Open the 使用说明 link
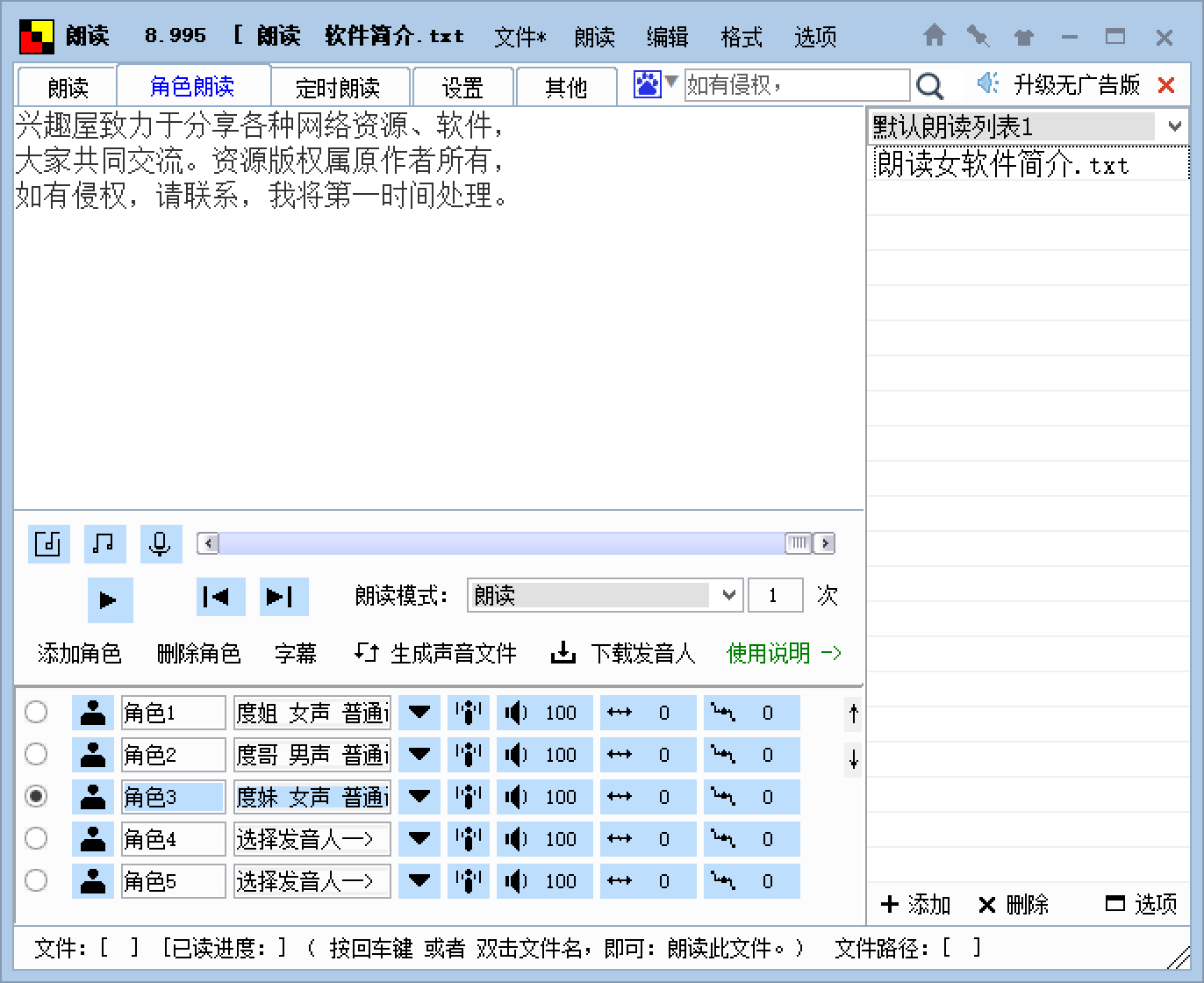This screenshot has height=983, width=1204. (x=784, y=654)
